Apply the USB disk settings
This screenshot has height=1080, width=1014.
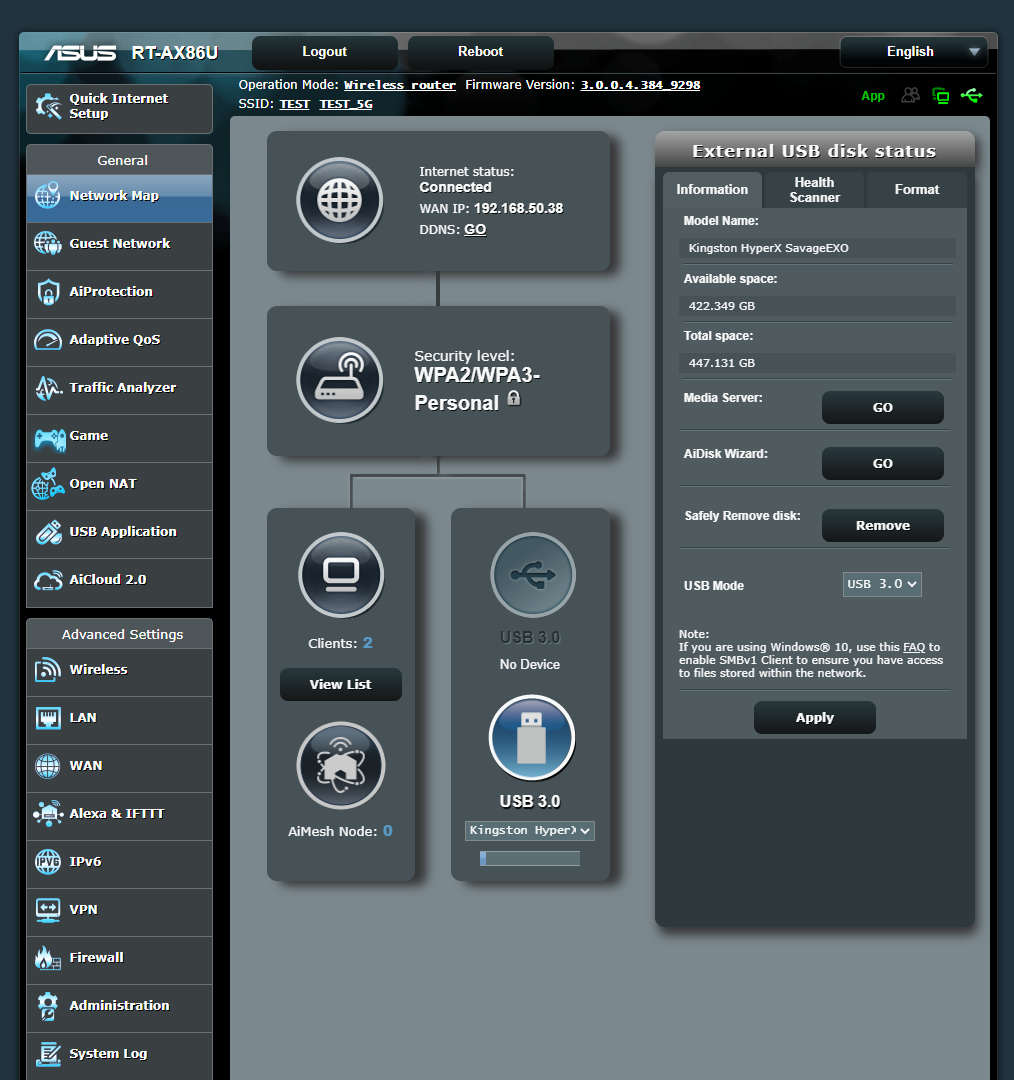click(x=814, y=717)
